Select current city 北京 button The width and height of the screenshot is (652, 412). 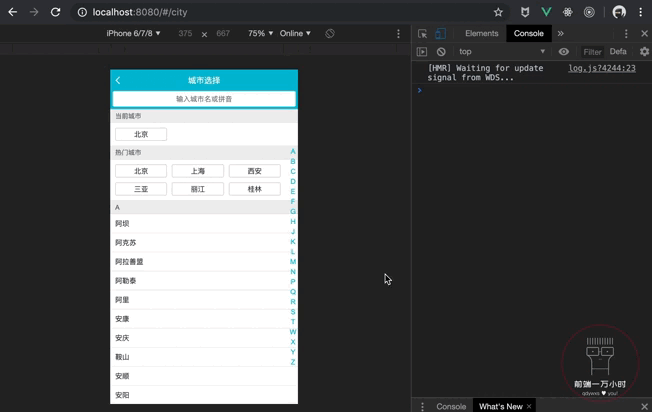pyautogui.click(x=141, y=134)
